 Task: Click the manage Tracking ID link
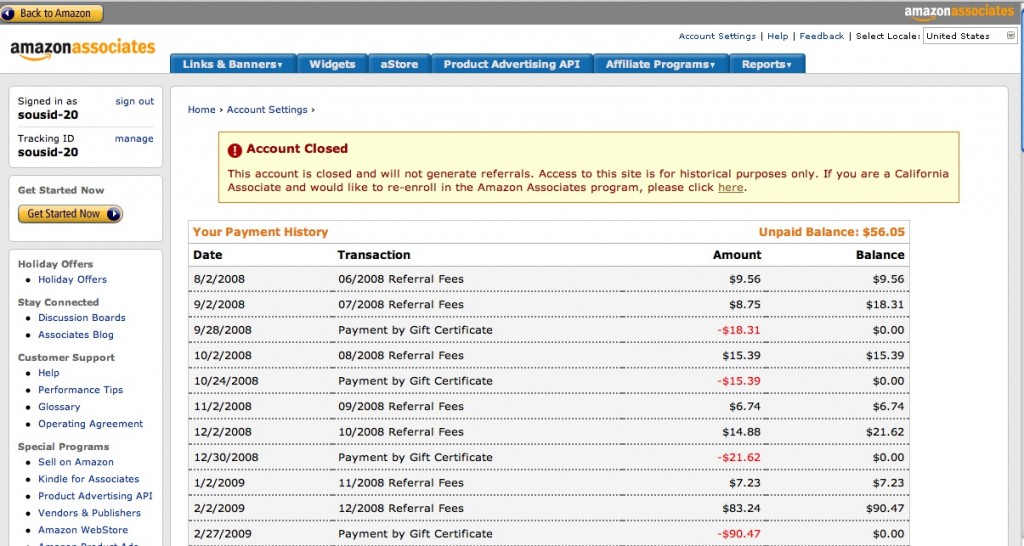[134, 139]
